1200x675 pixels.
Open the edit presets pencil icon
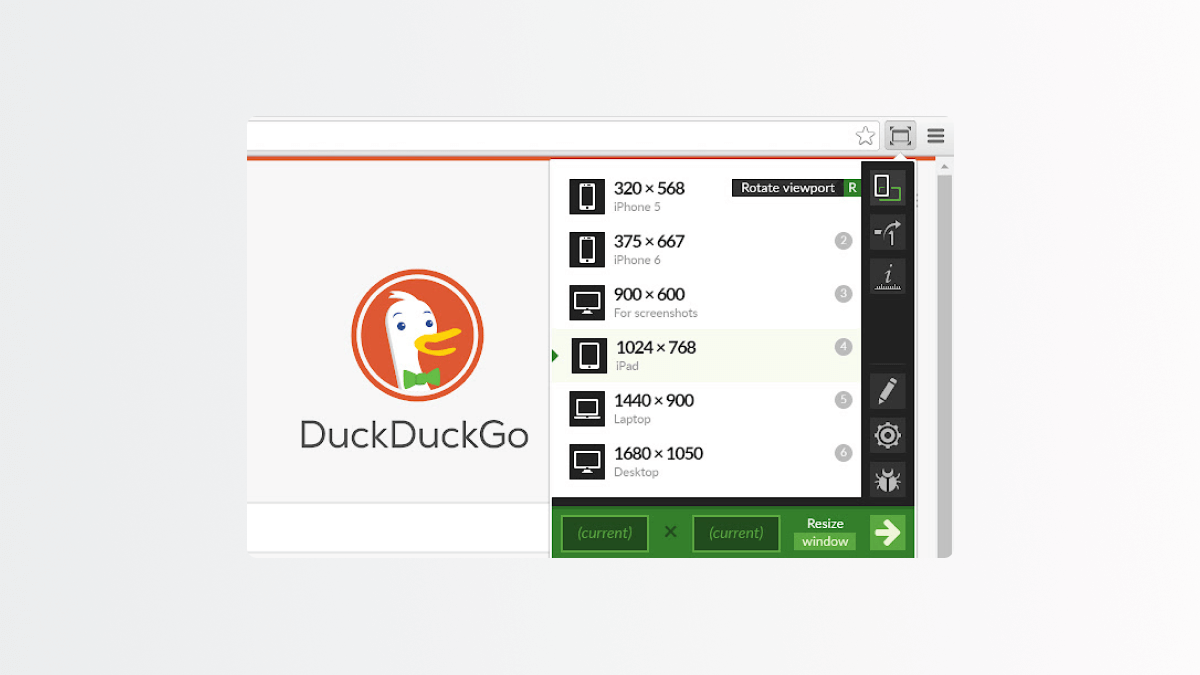click(x=888, y=391)
